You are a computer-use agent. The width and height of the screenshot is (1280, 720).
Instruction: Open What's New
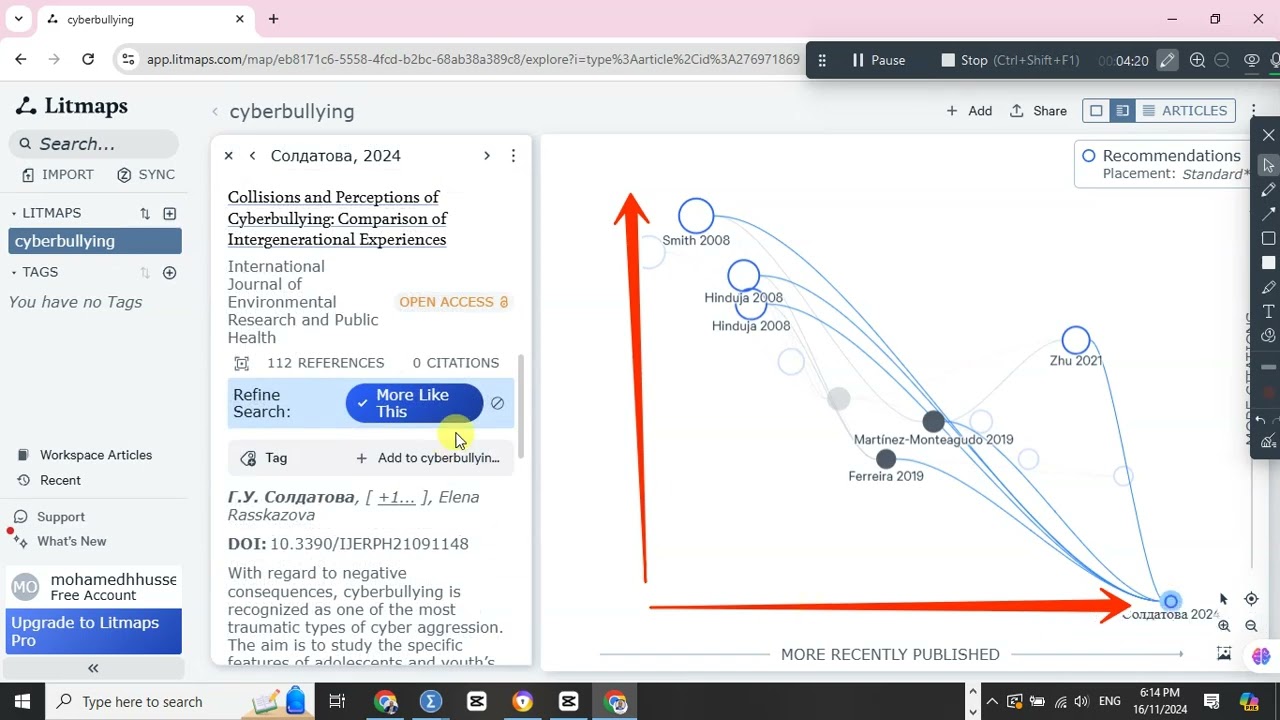[x=60, y=541]
